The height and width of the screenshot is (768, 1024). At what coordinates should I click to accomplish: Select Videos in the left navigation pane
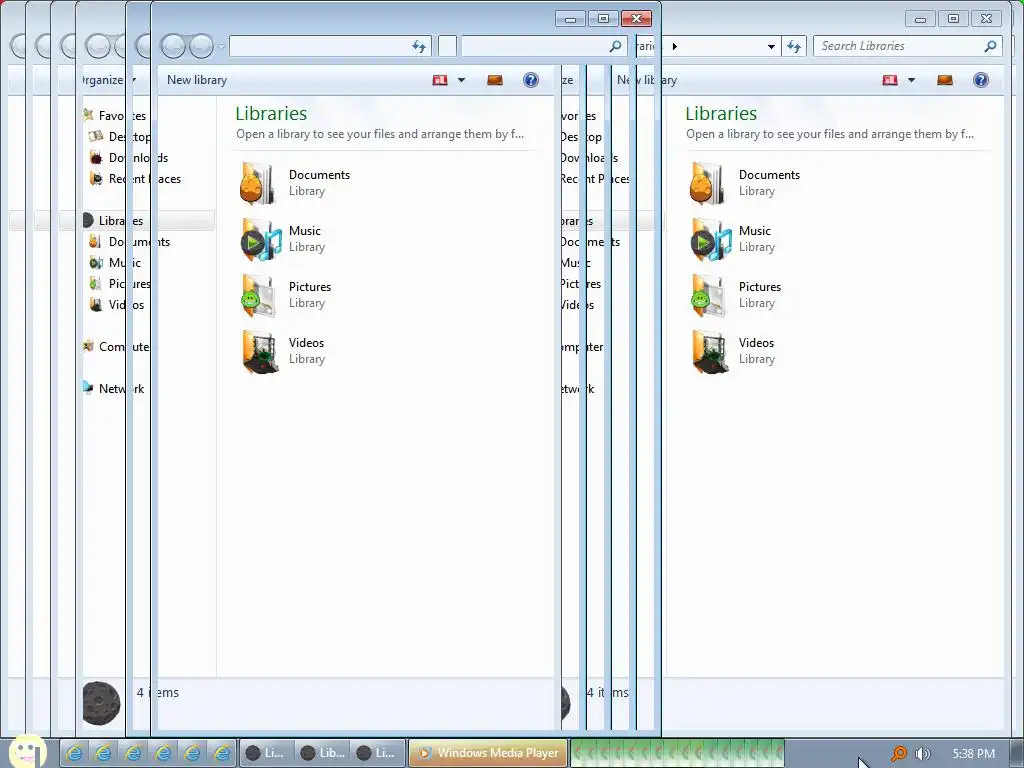pos(117,304)
